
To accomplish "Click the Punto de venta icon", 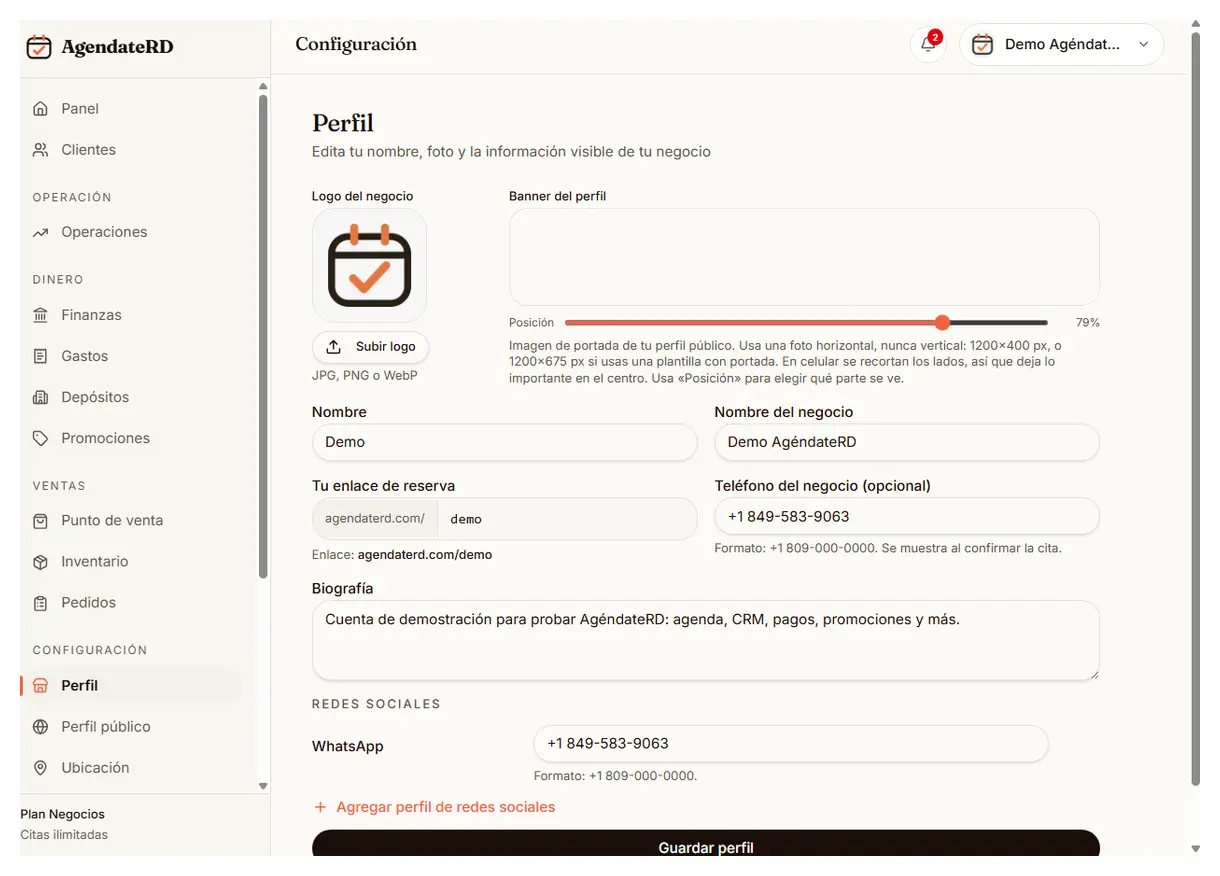I will click(x=40, y=521).
